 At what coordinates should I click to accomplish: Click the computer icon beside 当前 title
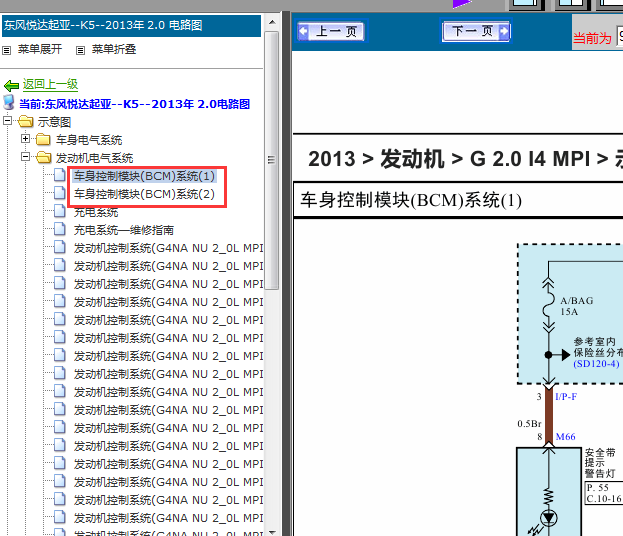tap(9, 103)
